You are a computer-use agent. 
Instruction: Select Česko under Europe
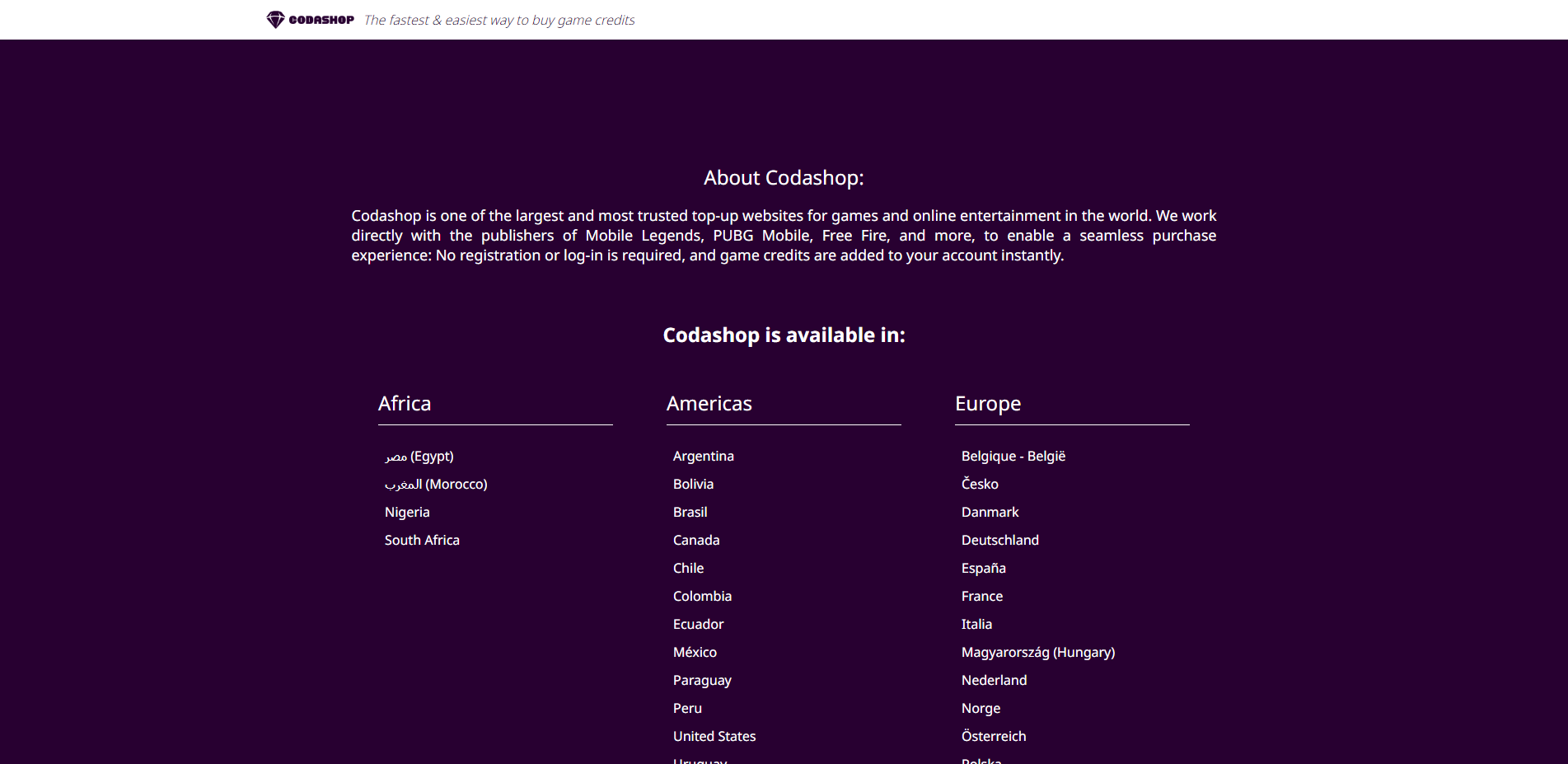[x=980, y=485]
